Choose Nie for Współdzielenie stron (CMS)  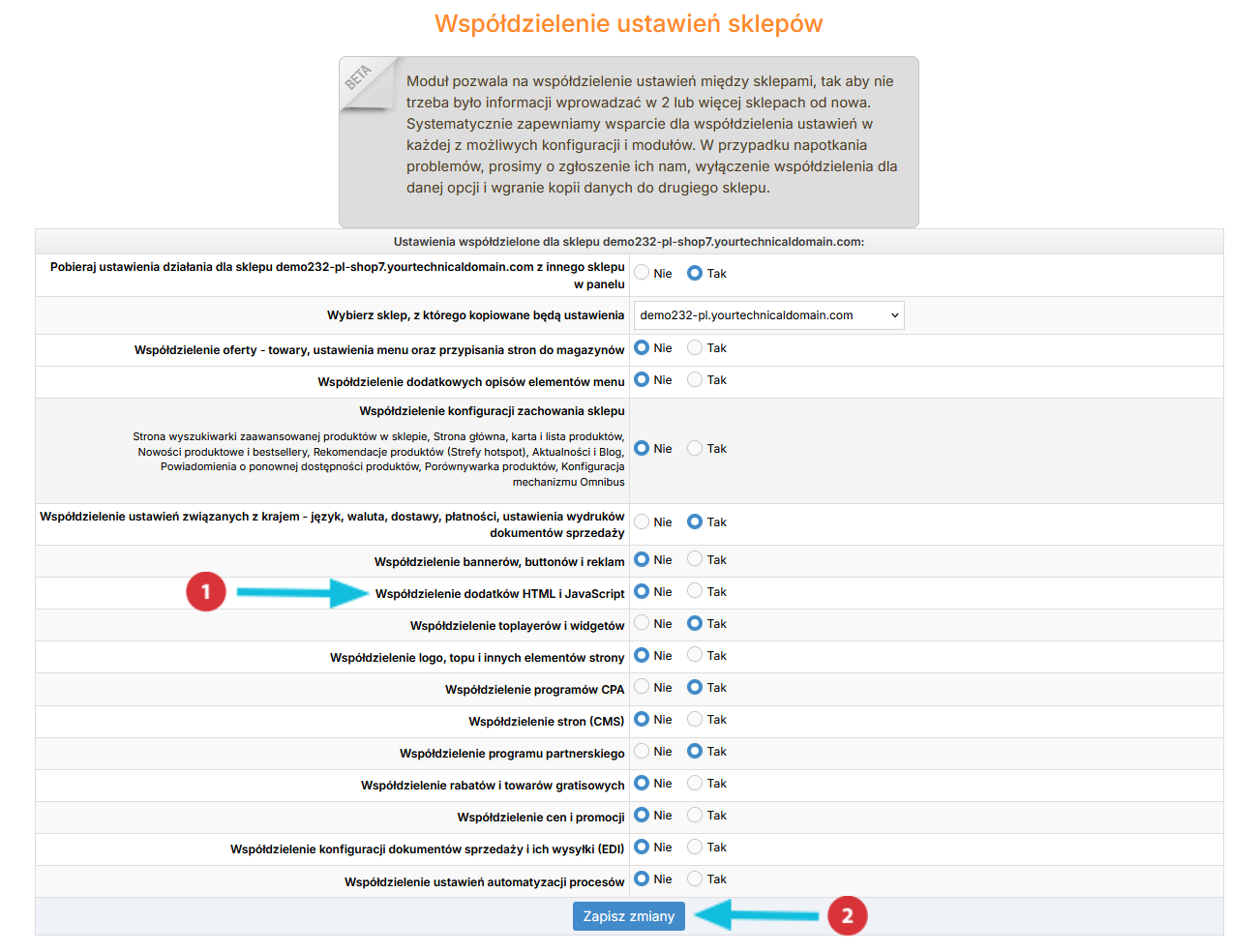click(642, 719)
